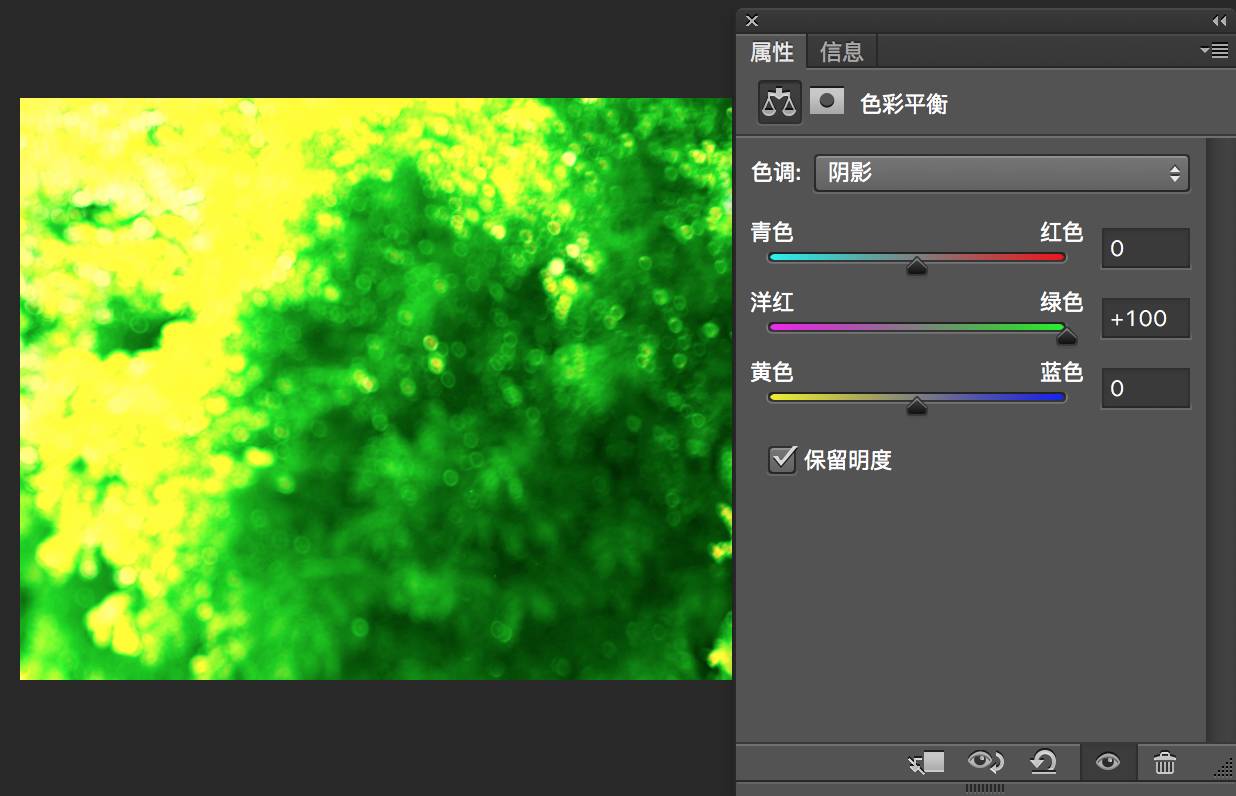View previous state eye-arrow icon
Image resolution: width=1236 pixels, height=796 pixels.
coord(986,763)
